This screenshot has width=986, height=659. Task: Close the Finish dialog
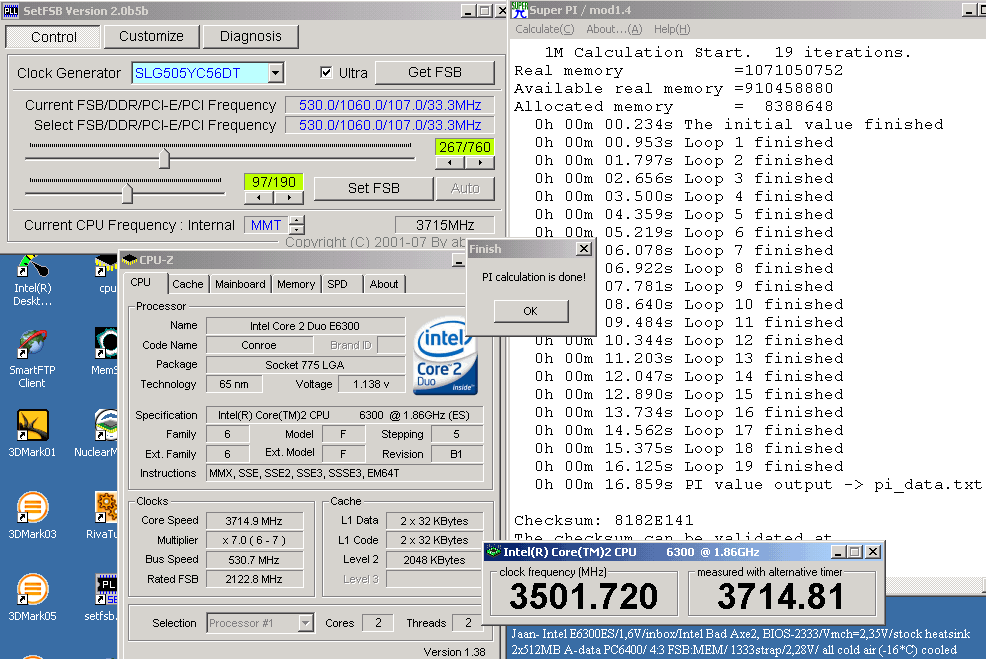click(x=584, y=249)
